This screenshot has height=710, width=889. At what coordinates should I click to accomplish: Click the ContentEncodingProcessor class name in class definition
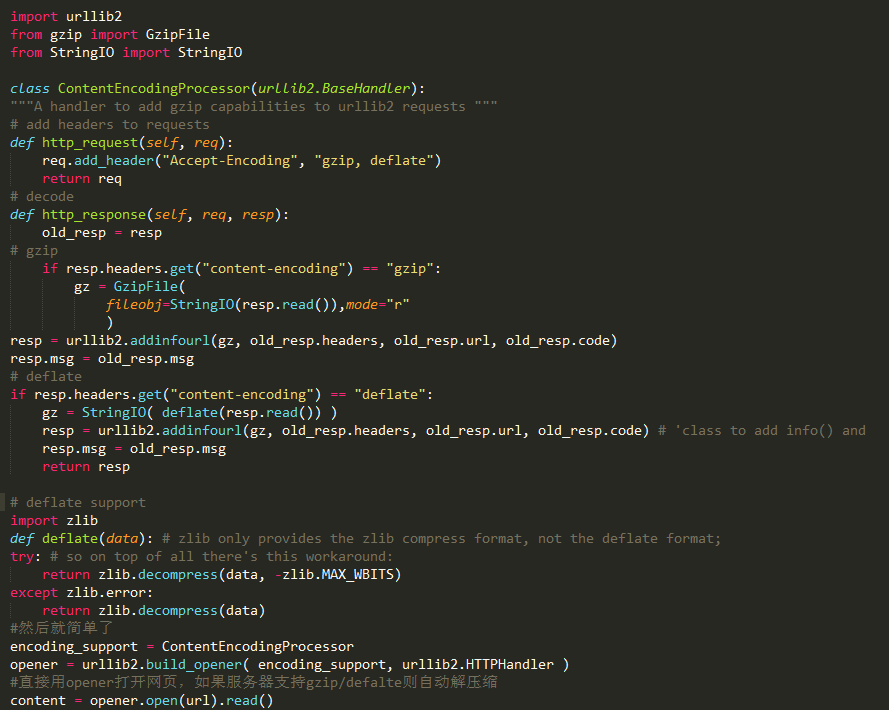pyautogui.click(x=153, y=88)
